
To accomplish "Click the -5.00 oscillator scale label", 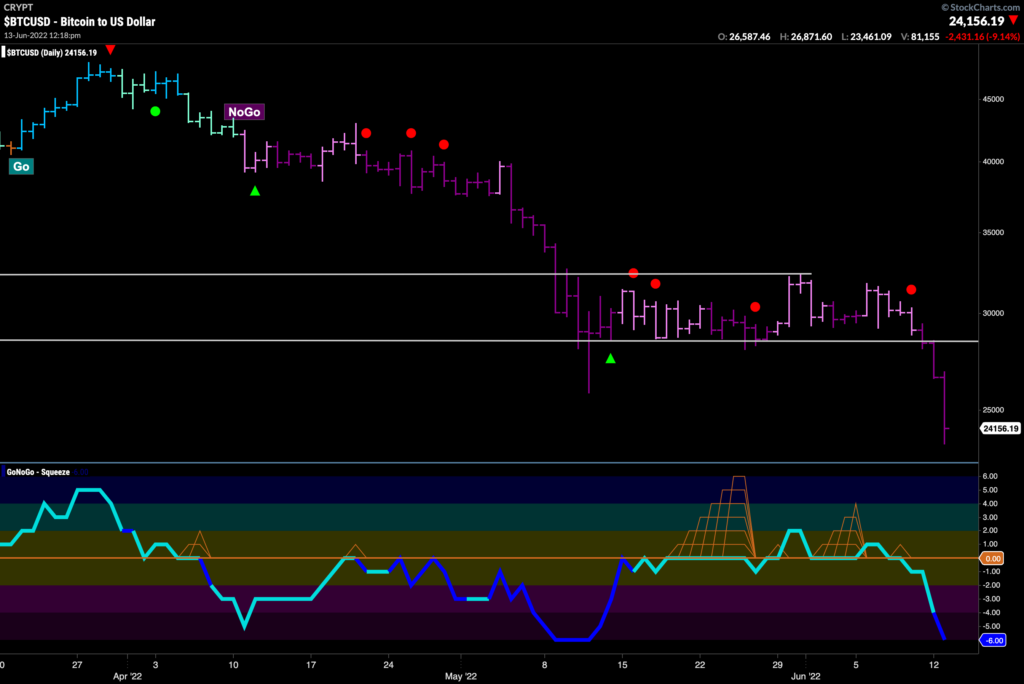I will [990, 627].
